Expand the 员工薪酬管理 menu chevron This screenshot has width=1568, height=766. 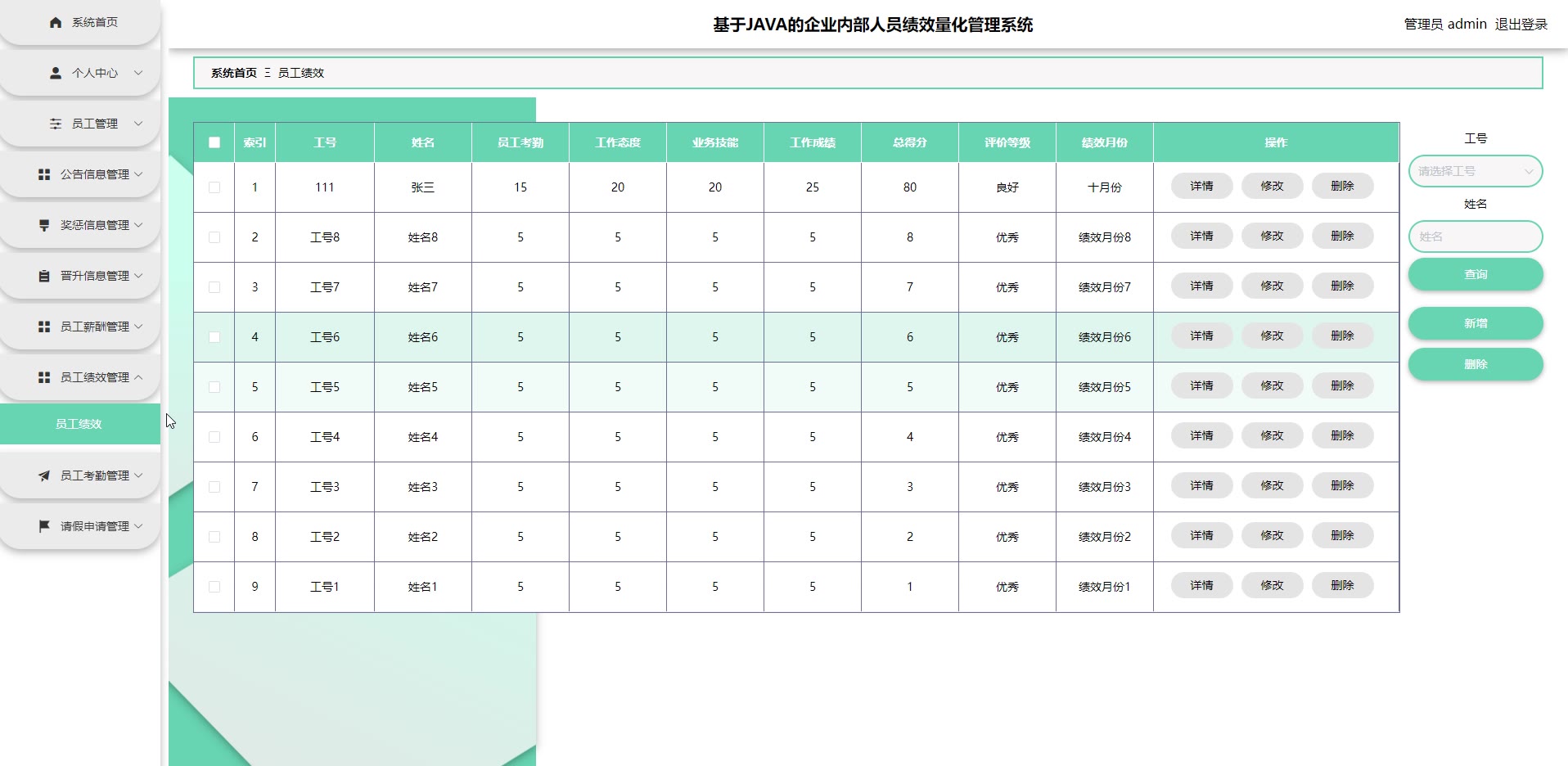tap(138, 327)
